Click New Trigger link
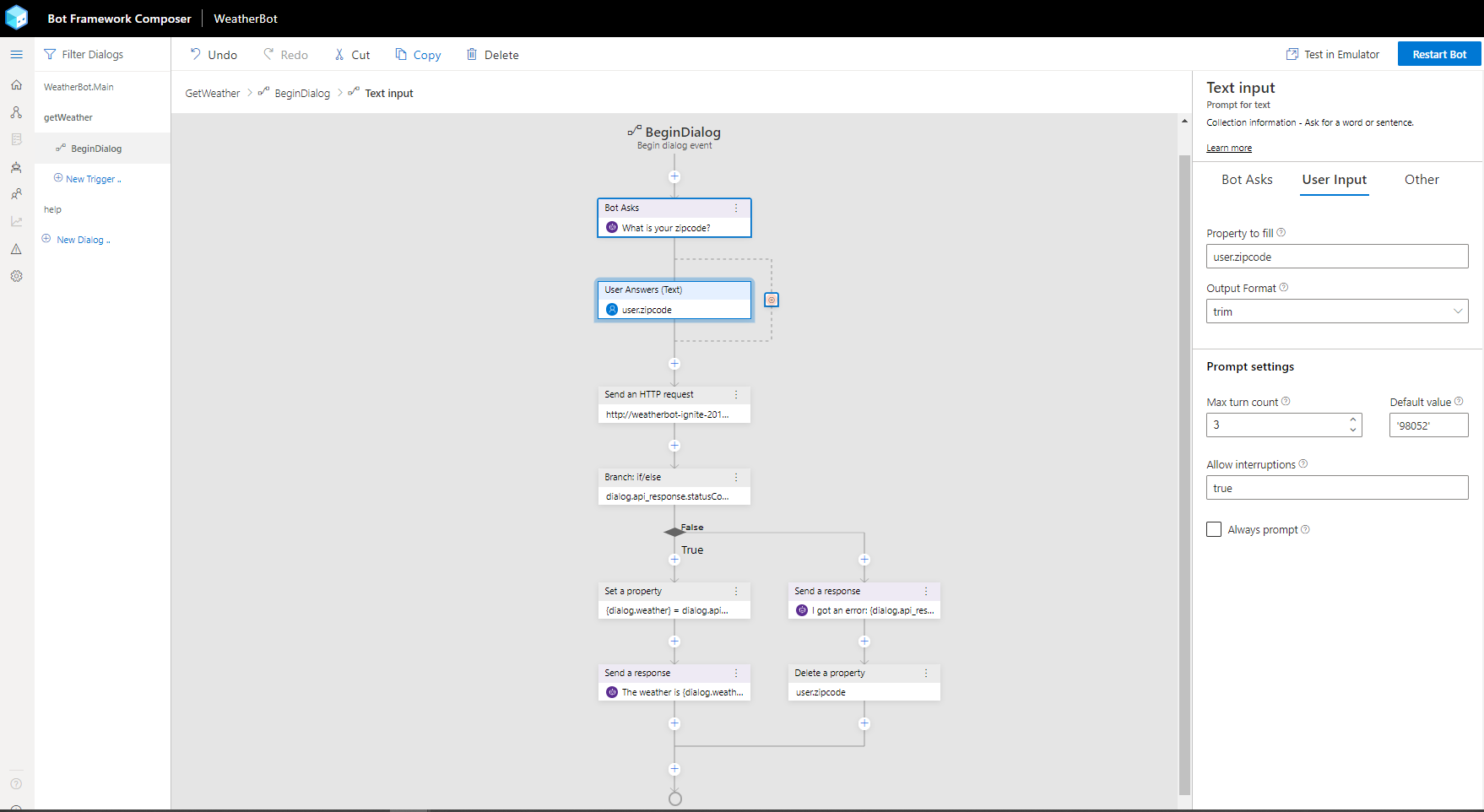Screen dimensions: 1484x812 (x=88, y=179)
